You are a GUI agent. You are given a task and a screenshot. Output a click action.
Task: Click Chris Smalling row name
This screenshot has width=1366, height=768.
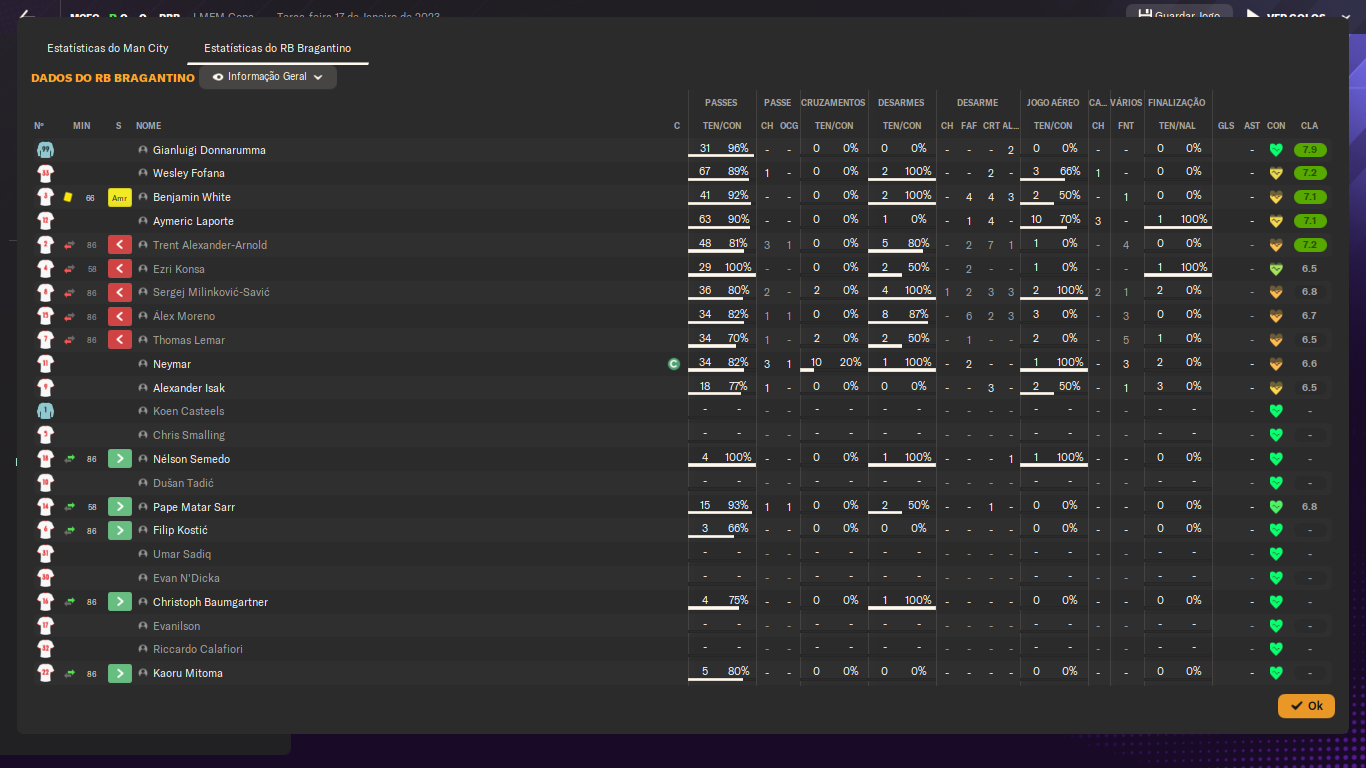tap(189, 436)
